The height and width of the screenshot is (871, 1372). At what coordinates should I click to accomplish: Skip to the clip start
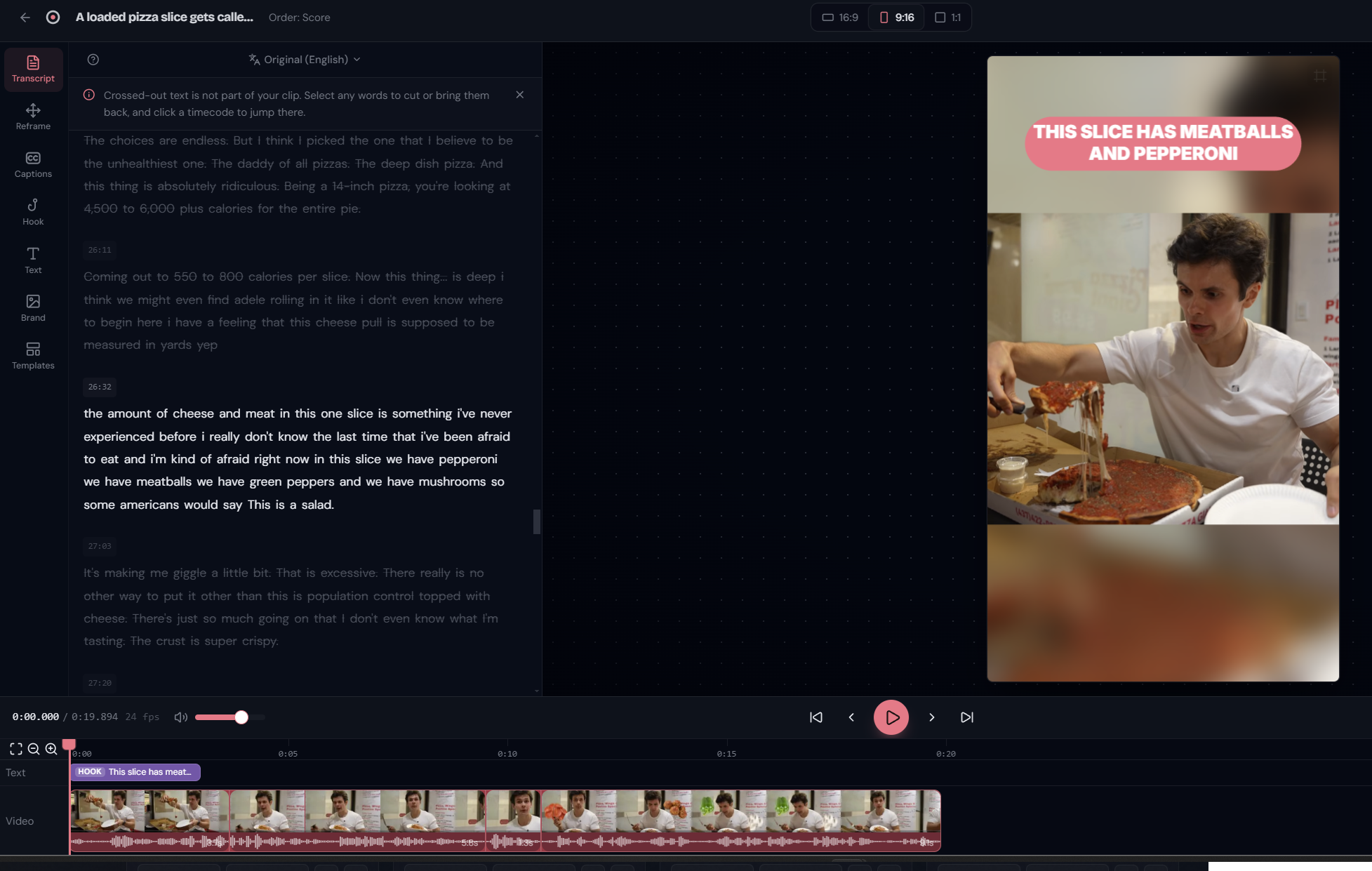point(816,717)
